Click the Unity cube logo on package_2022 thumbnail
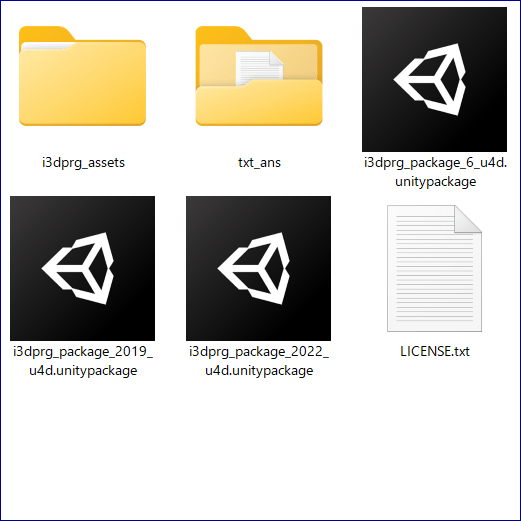 254,268
